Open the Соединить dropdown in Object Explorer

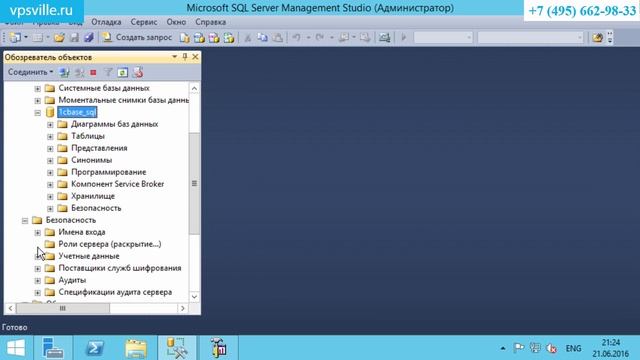(30, 72)
